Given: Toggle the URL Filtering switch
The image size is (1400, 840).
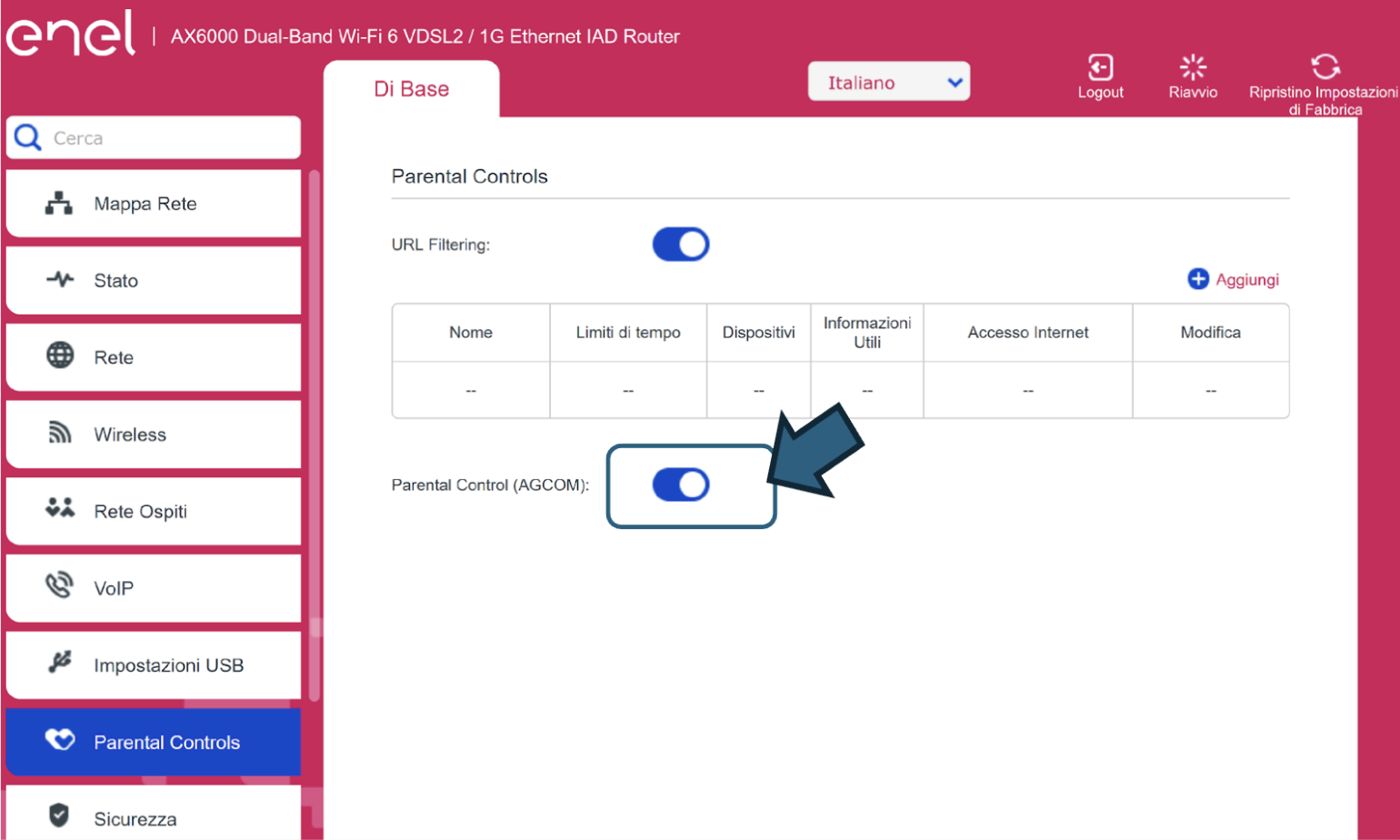Looking at the screenshot, I should (681, 245).
